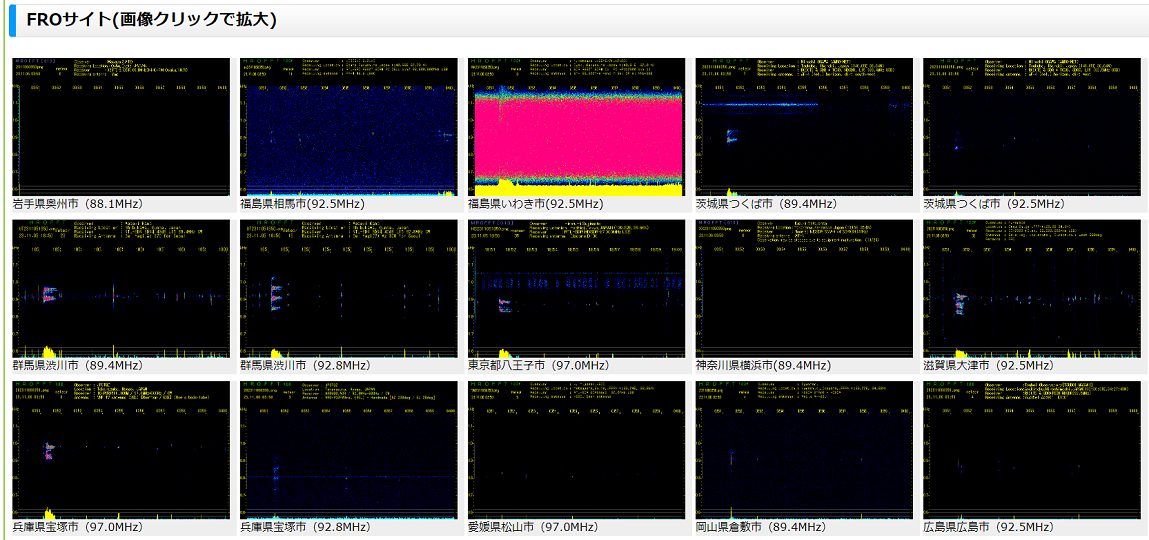Enlarge the 東京都八王子市 97.0MHz spectrogram image
Viewport: 1149px width, 540px height.
(x=576, y=289)
